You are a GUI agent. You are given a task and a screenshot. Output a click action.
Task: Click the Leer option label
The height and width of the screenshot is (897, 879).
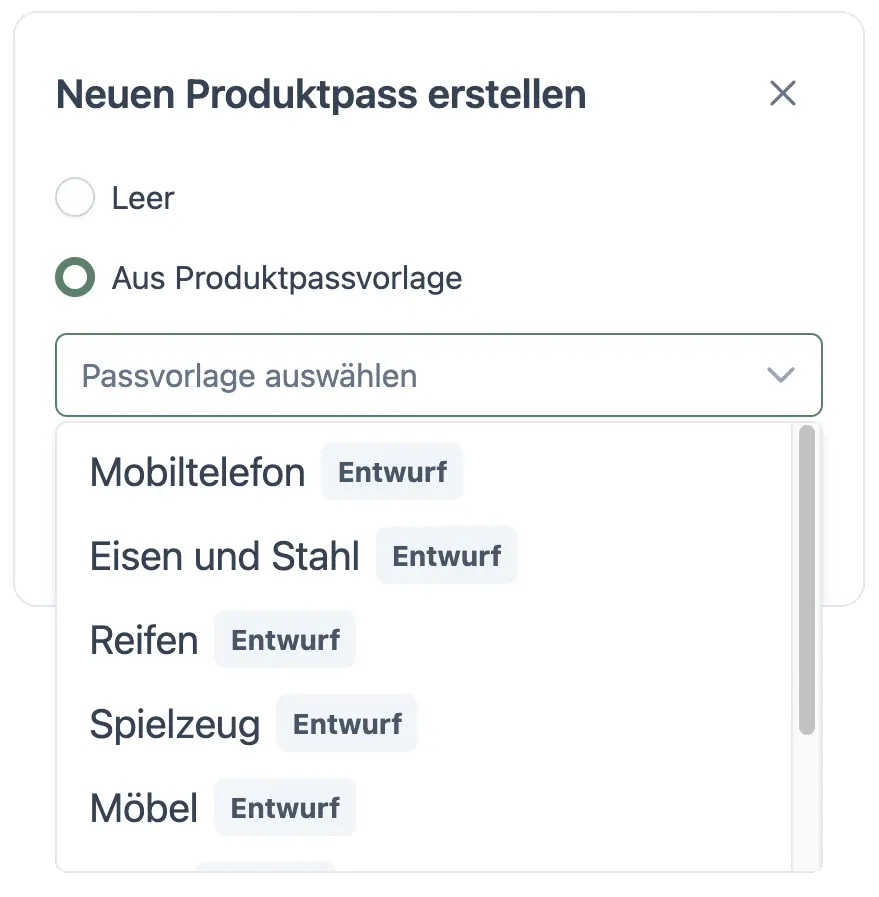143,198
